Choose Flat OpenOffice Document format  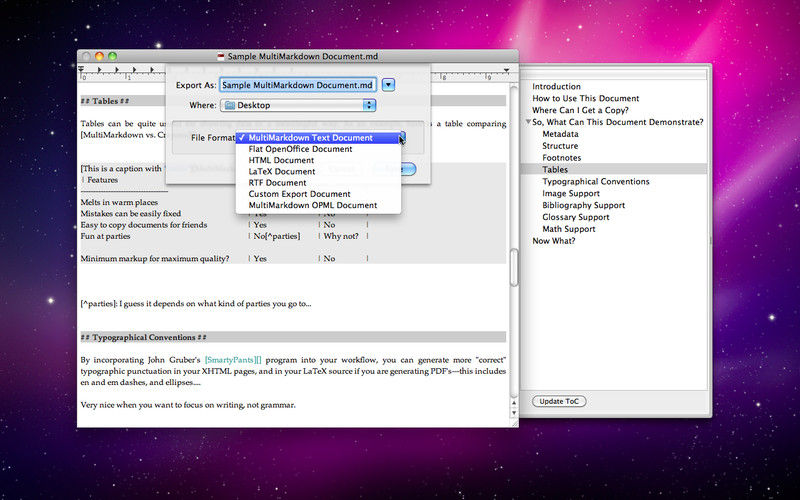318,149
